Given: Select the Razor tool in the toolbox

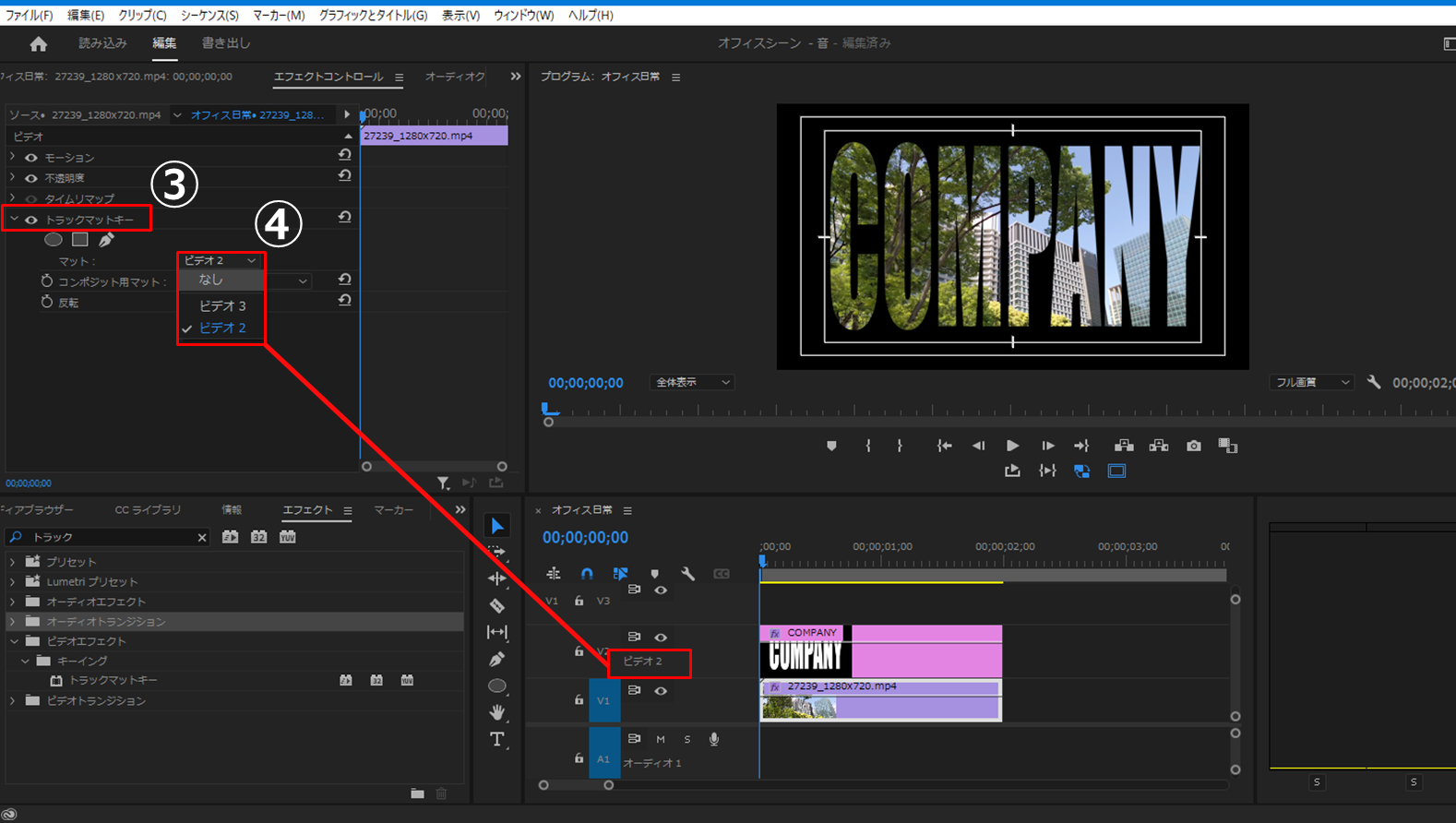Looking at the screenshot, I should pos(496,606).
